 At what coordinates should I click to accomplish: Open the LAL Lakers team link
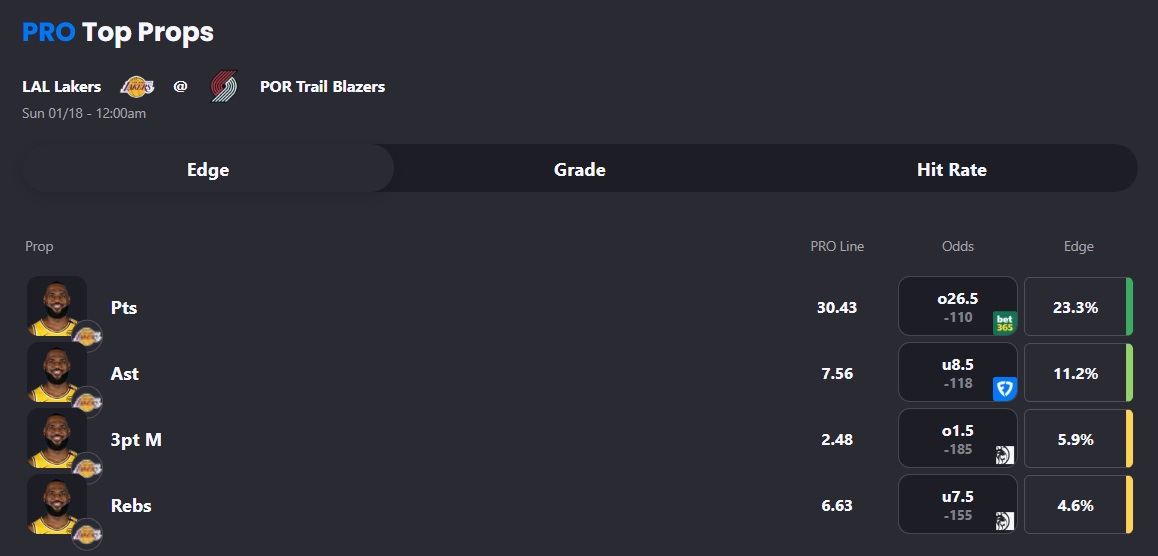click(62, 87)
